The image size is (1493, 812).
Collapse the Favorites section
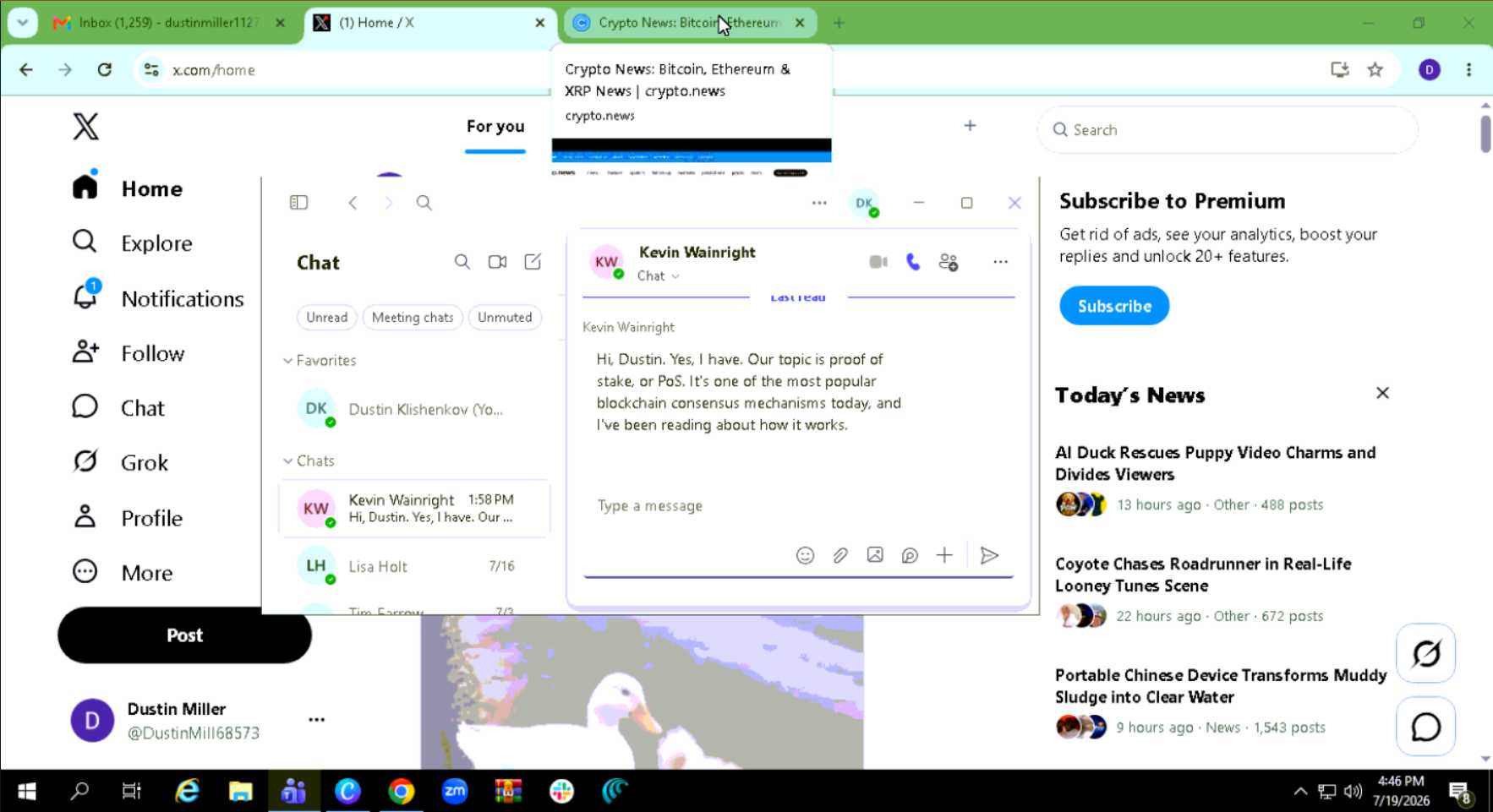pyautogui.click(x=319, y=361)
